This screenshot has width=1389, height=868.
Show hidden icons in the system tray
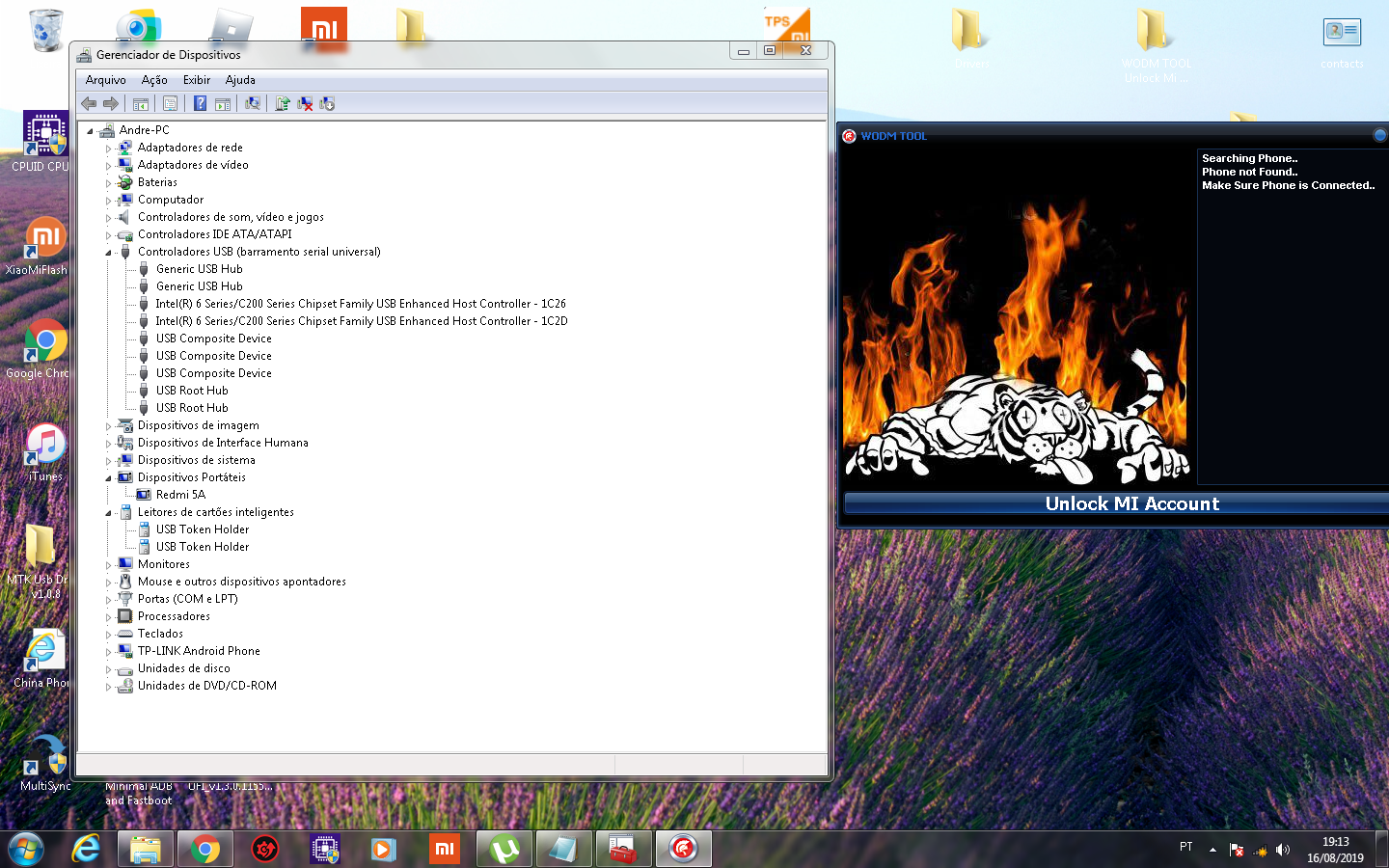tap(1212, 850)
